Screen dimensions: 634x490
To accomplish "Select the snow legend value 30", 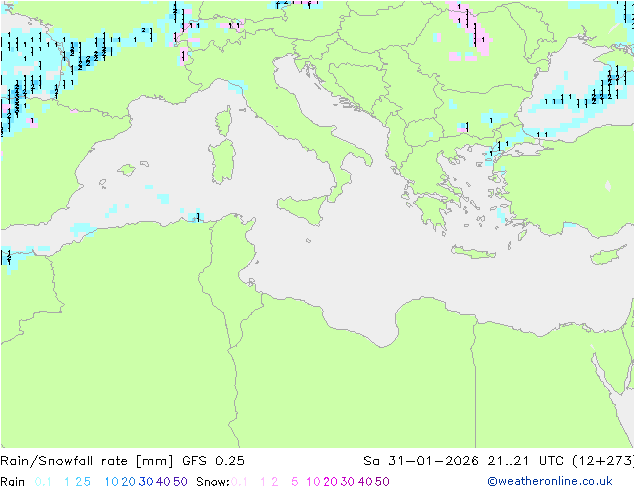I will point(348,482).
